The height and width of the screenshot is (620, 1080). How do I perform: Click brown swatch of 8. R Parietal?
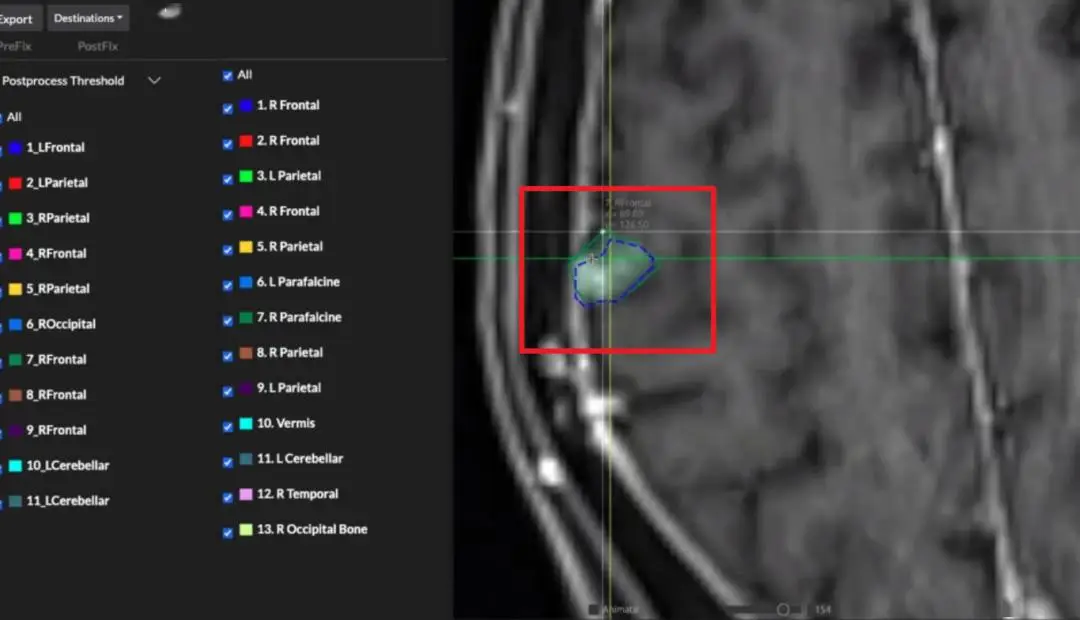coord(246,353)
